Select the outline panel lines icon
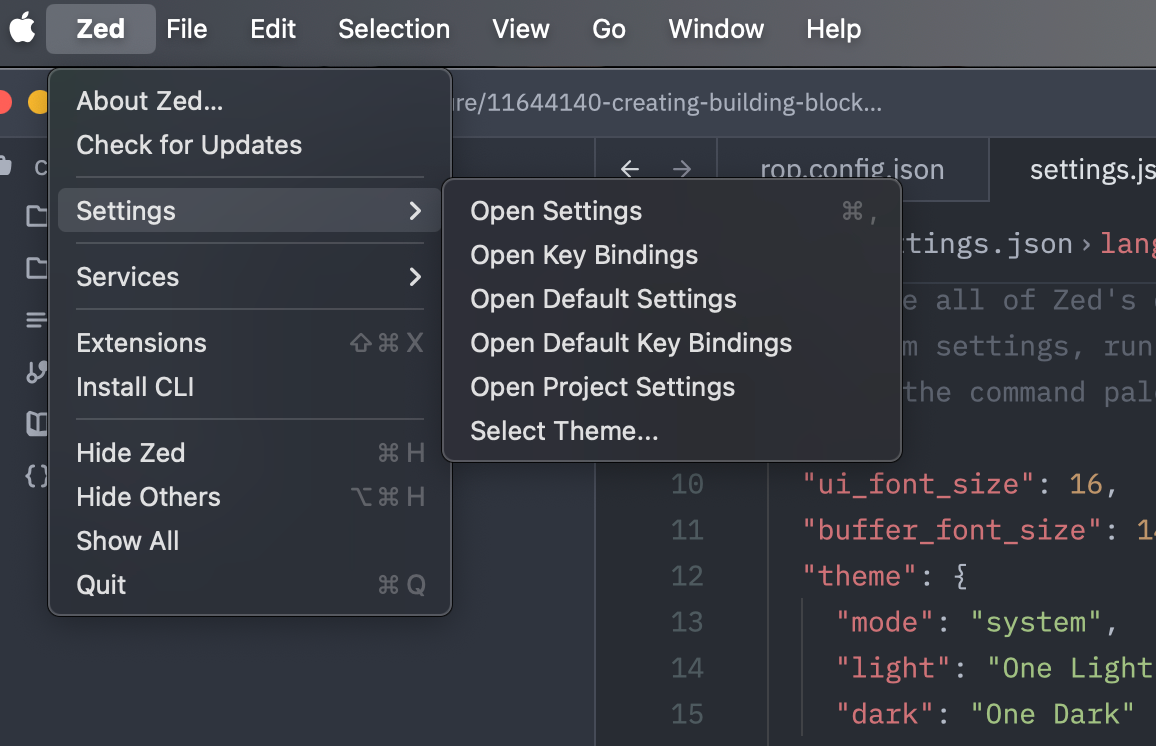The image size is (1156, 746). coord(35,320)
